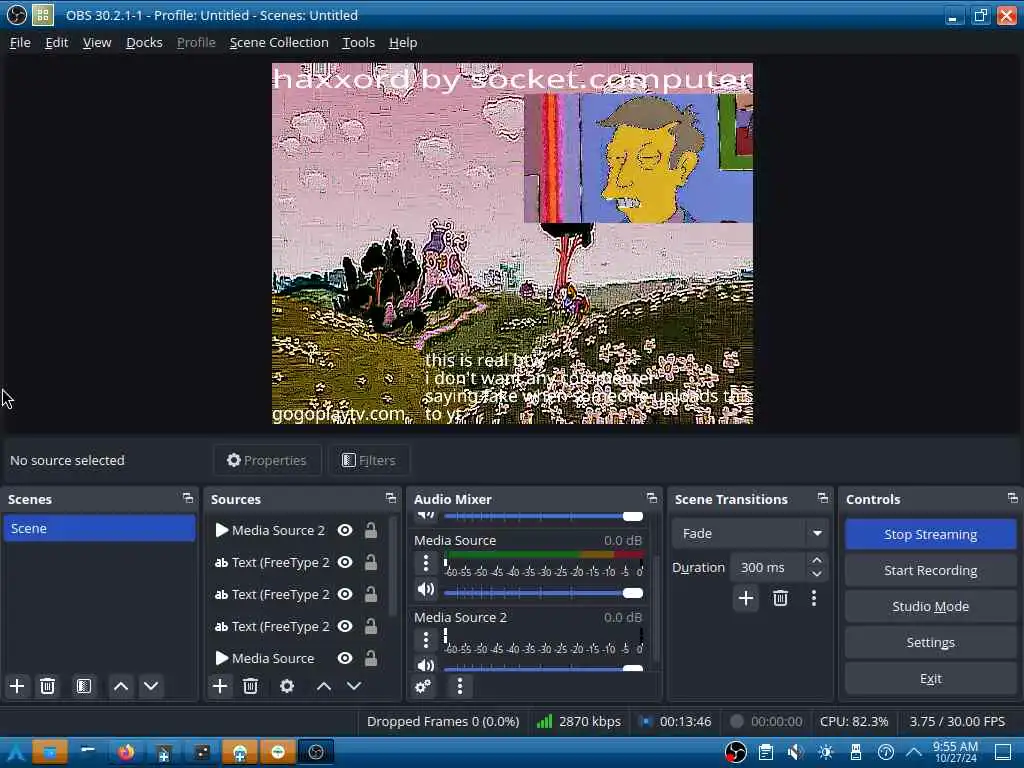
Task: Move scene up arrow in Scenes panel
Action: pyautogui.click(x=121, y=686)
